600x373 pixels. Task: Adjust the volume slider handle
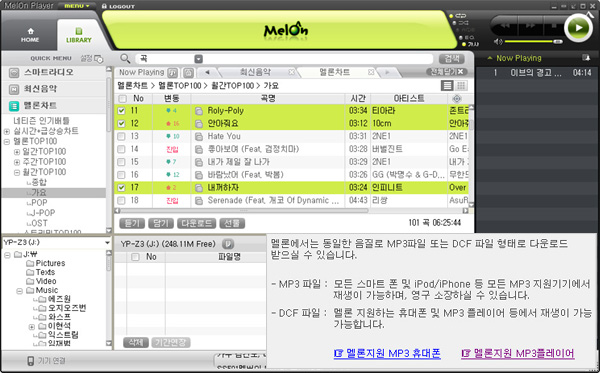click(x=558, y=41)
